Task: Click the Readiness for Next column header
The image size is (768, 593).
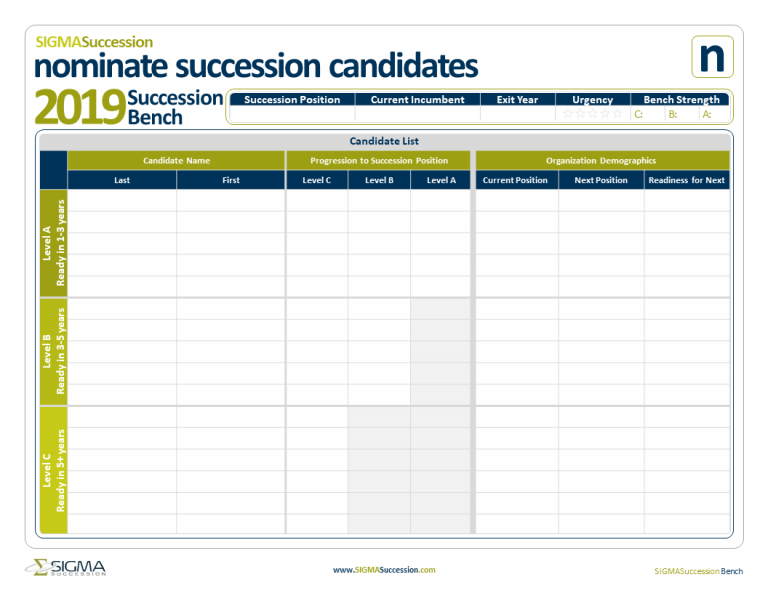Action: (687, 180)
